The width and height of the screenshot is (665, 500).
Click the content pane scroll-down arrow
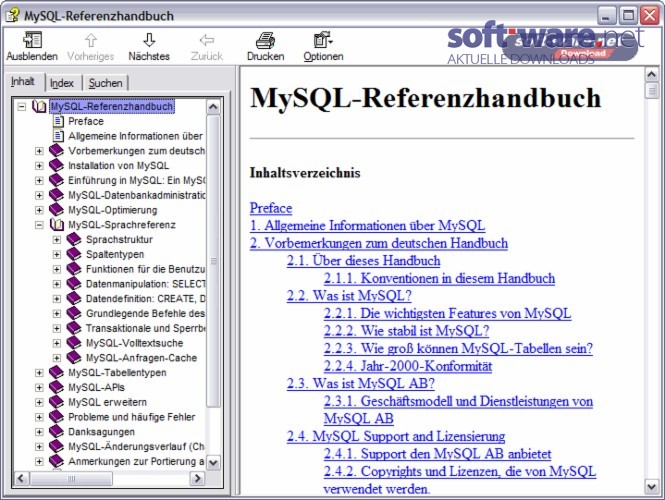(651, 486)
